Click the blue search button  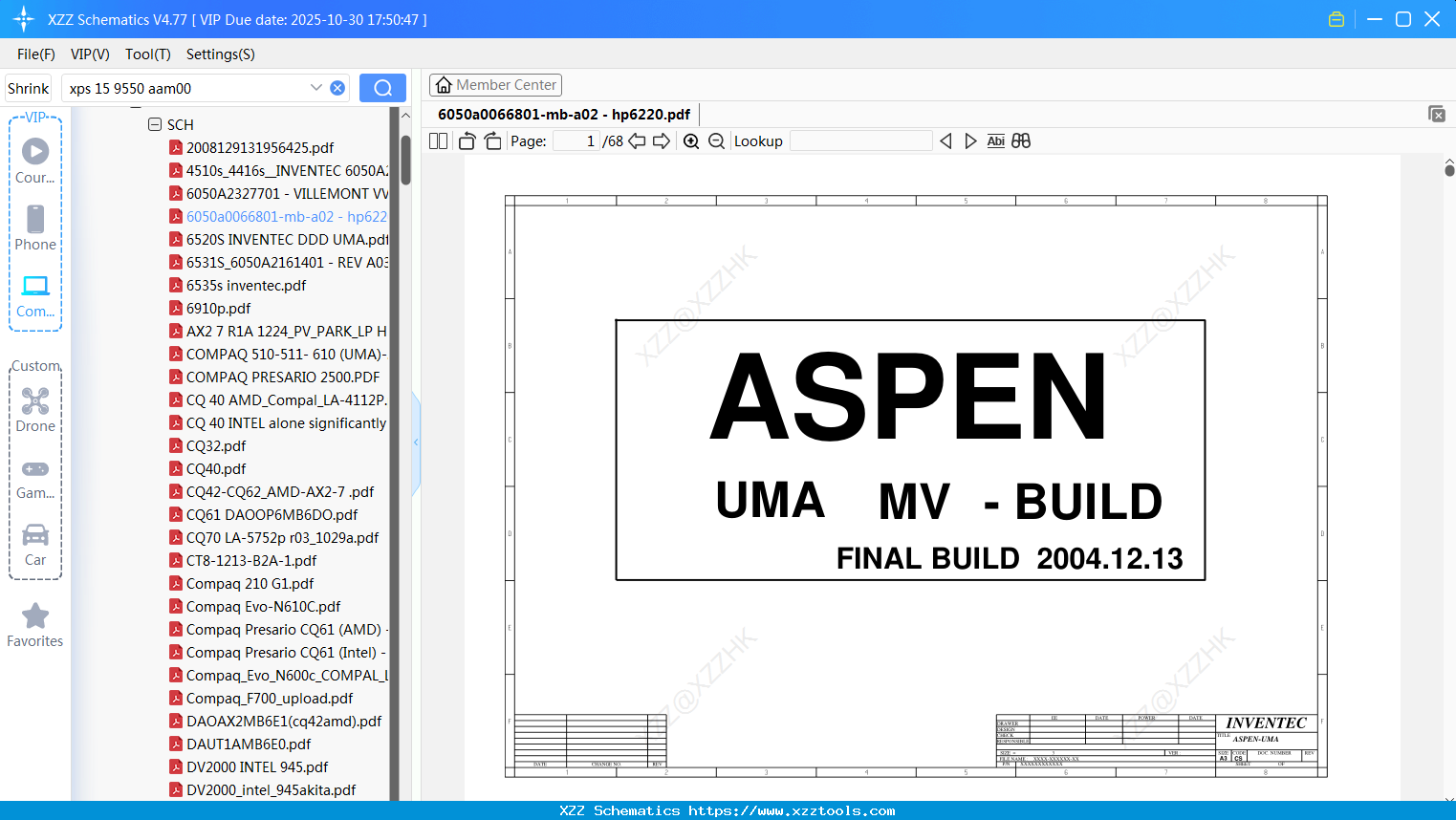(382, 88)
